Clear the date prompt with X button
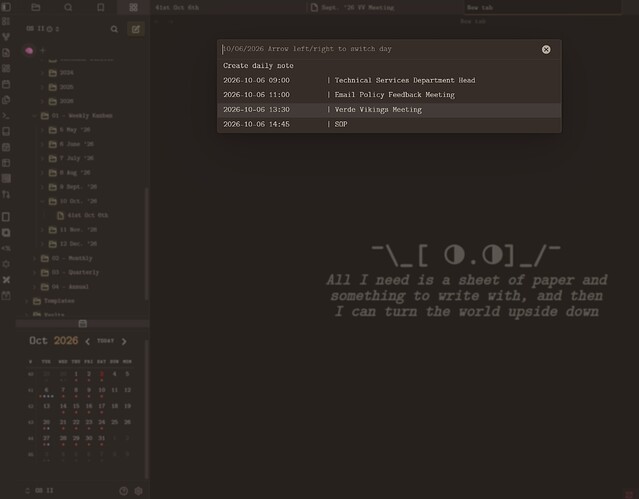Screen dimensions: 639x499 click(x=546, y=49)
